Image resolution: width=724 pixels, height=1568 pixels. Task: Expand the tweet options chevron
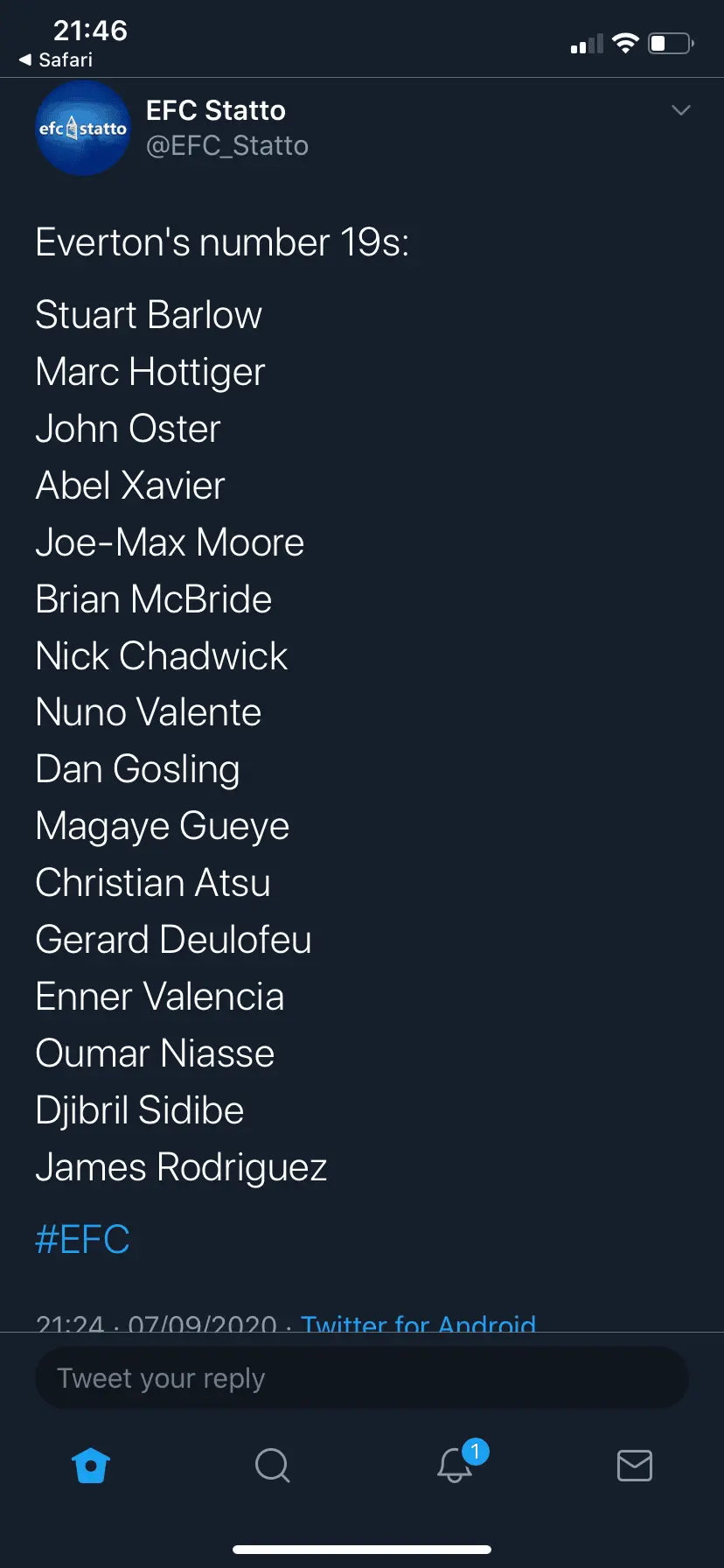click(x=680, y=110)
